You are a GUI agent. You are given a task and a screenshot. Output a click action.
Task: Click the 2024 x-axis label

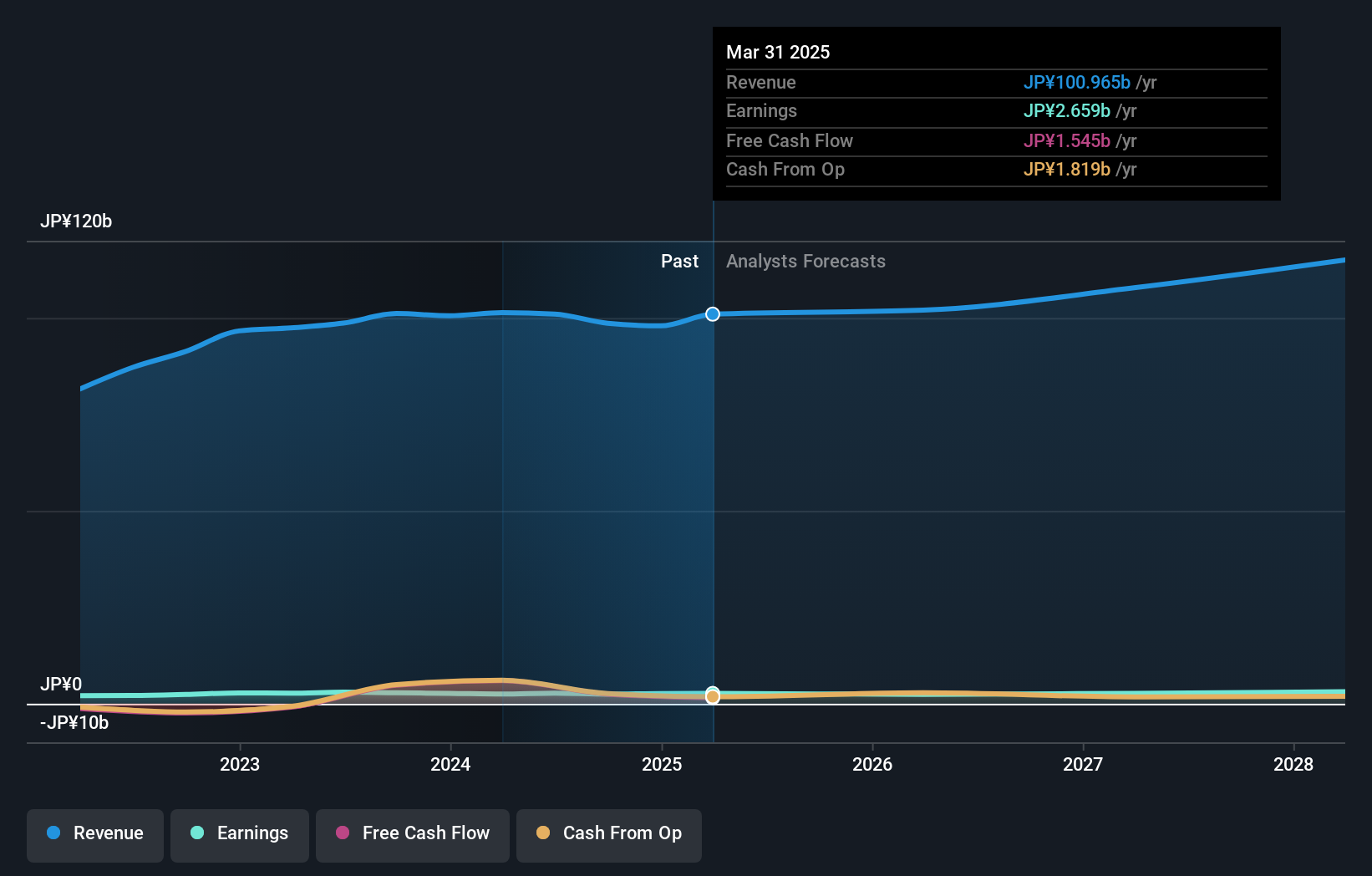(450, 764)
